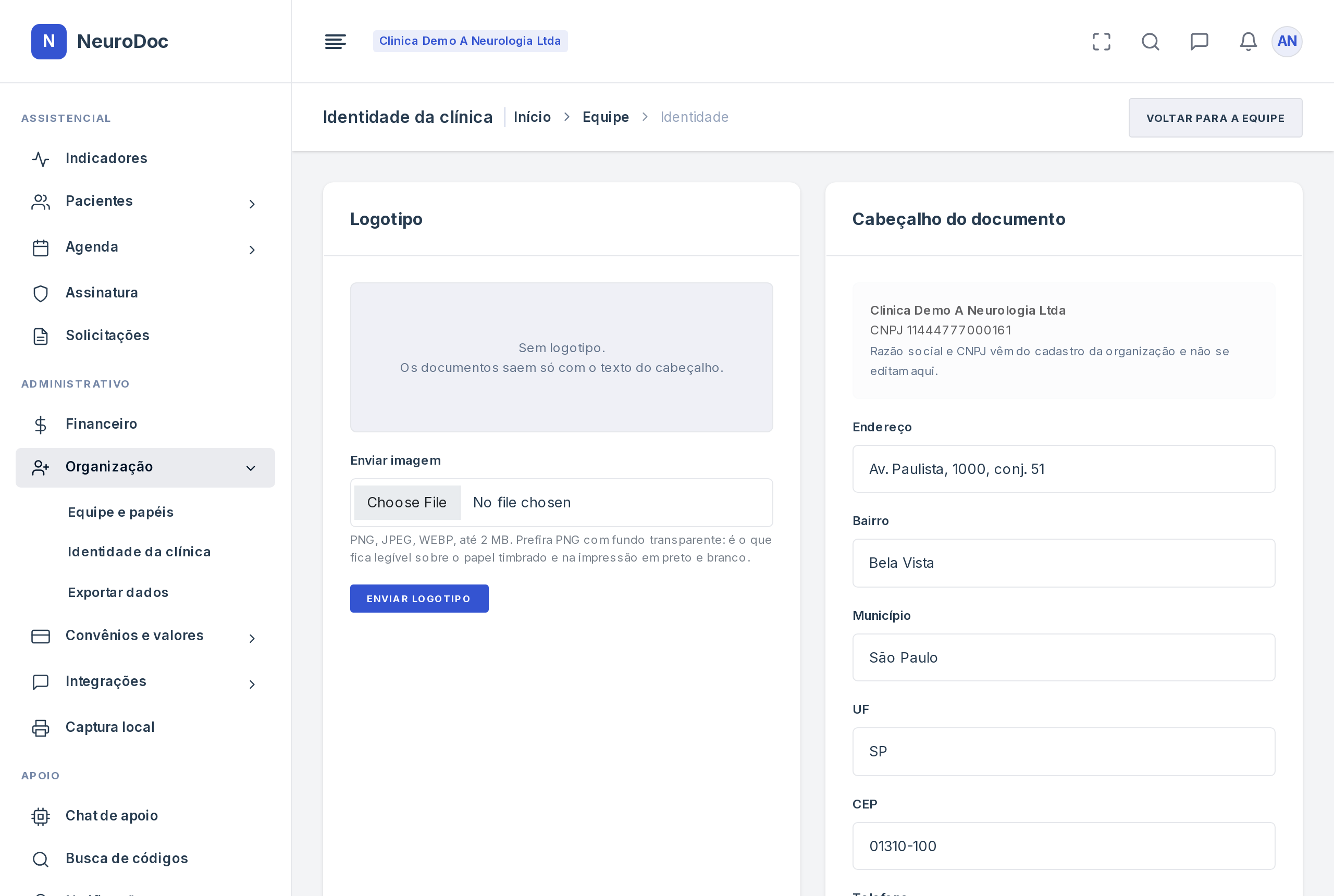Click the NeuroDoc logo icon
Screen dimensions: 1334x896
click(x=48, y=41)
